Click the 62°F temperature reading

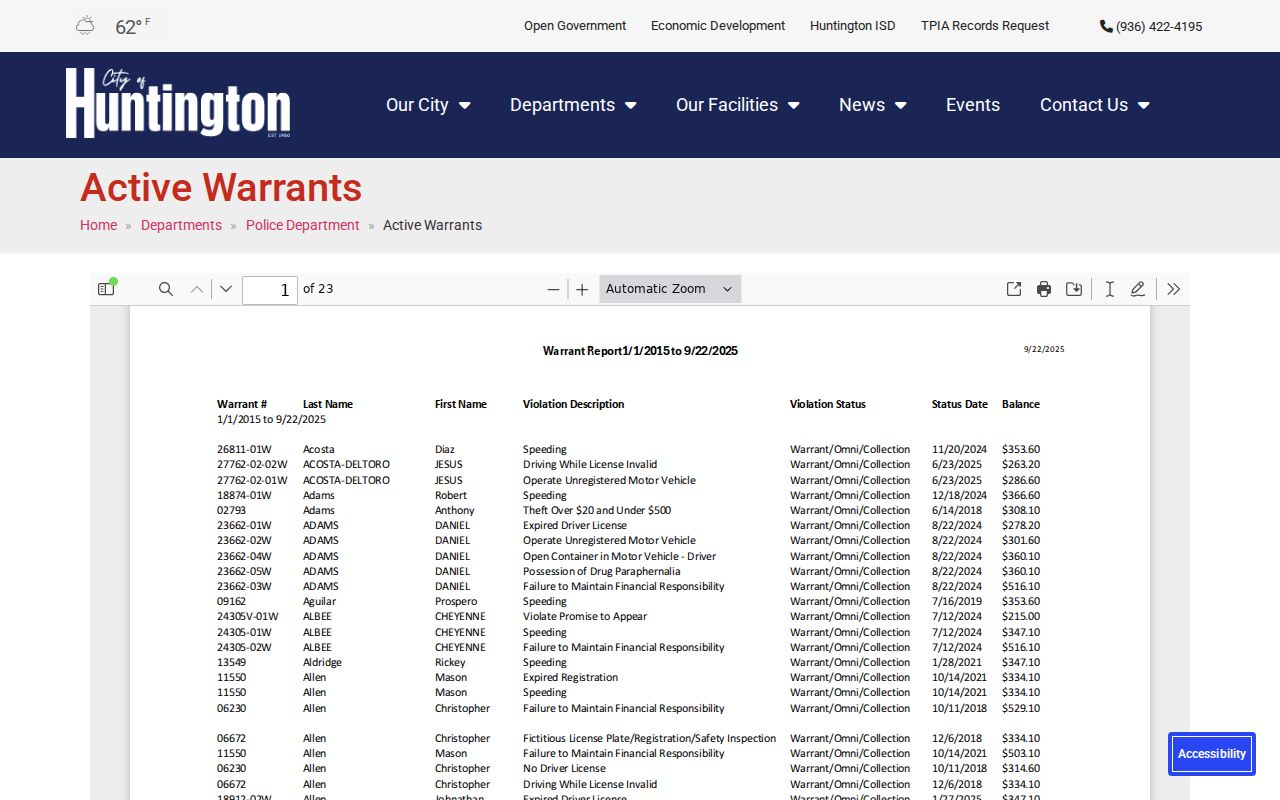(132, 27)
